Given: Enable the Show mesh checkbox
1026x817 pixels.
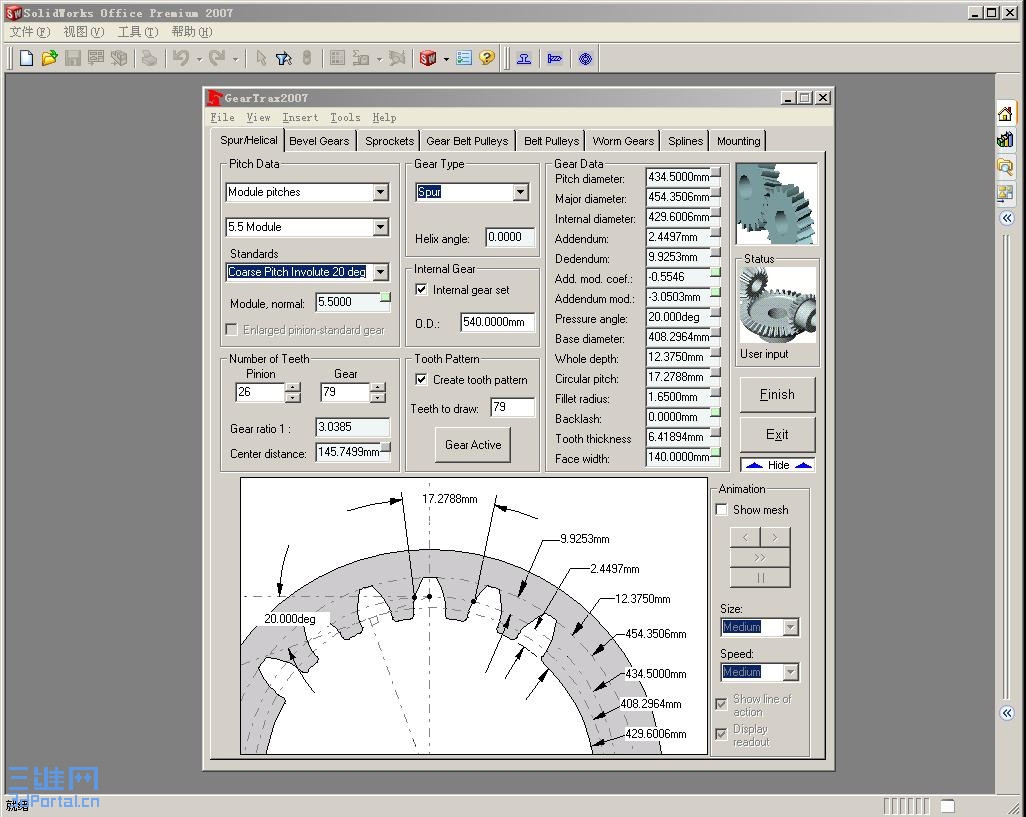Looking at the screenshot, I should point(722,510).
